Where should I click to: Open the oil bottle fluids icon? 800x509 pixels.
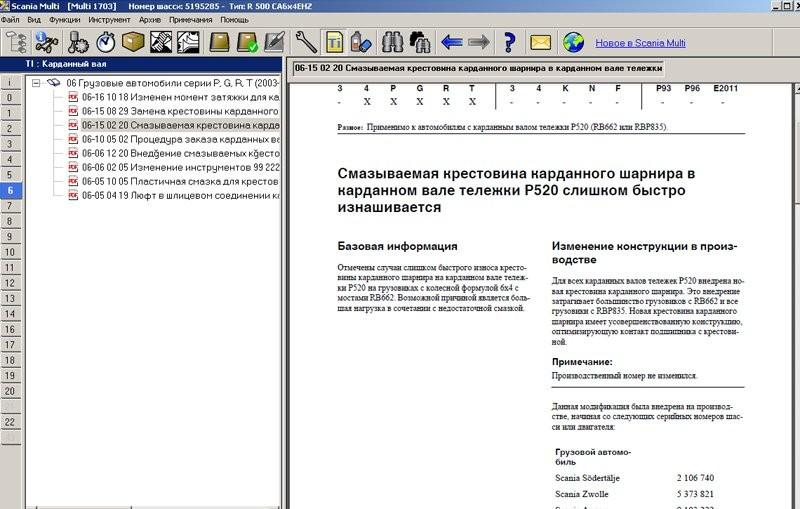(361, 42)
